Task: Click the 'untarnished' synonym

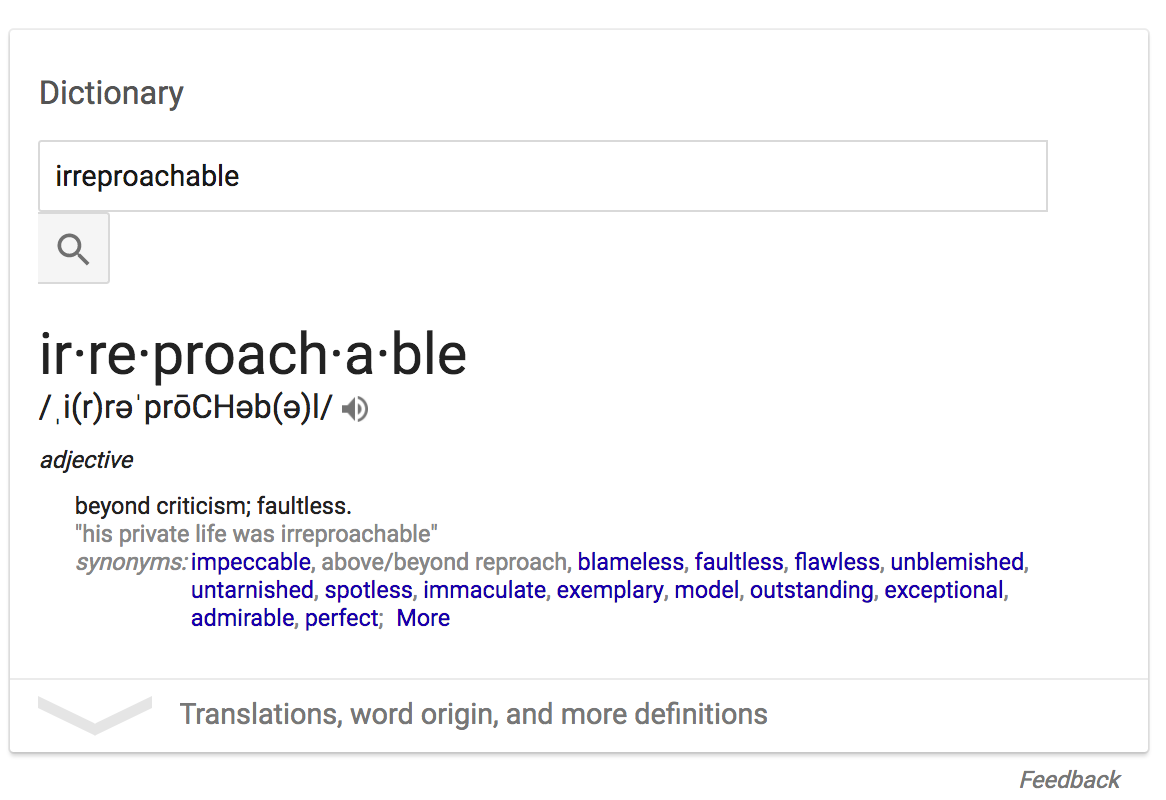Action: pos(252,590)
